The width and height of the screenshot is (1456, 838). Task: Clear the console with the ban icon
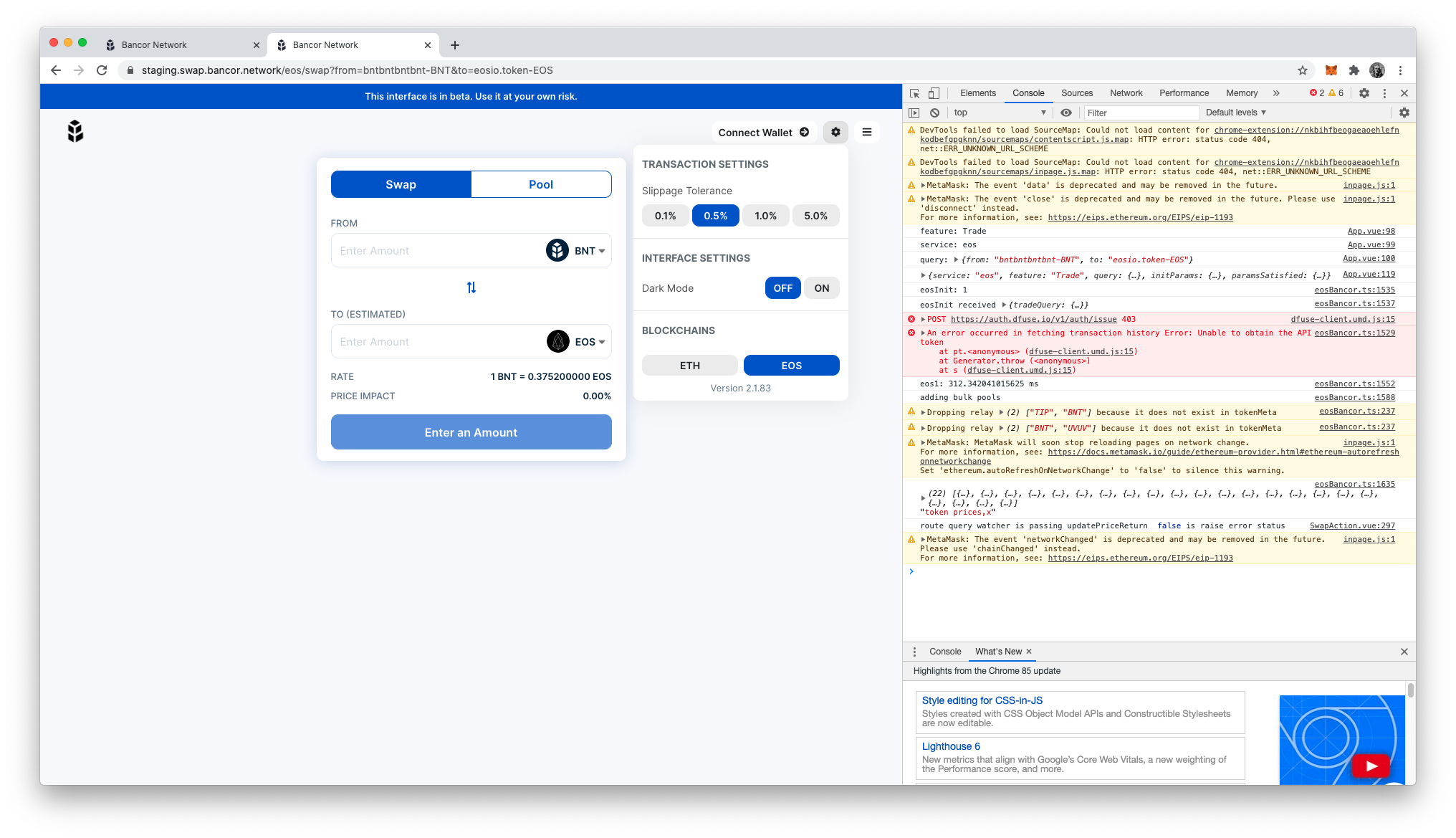935,113
